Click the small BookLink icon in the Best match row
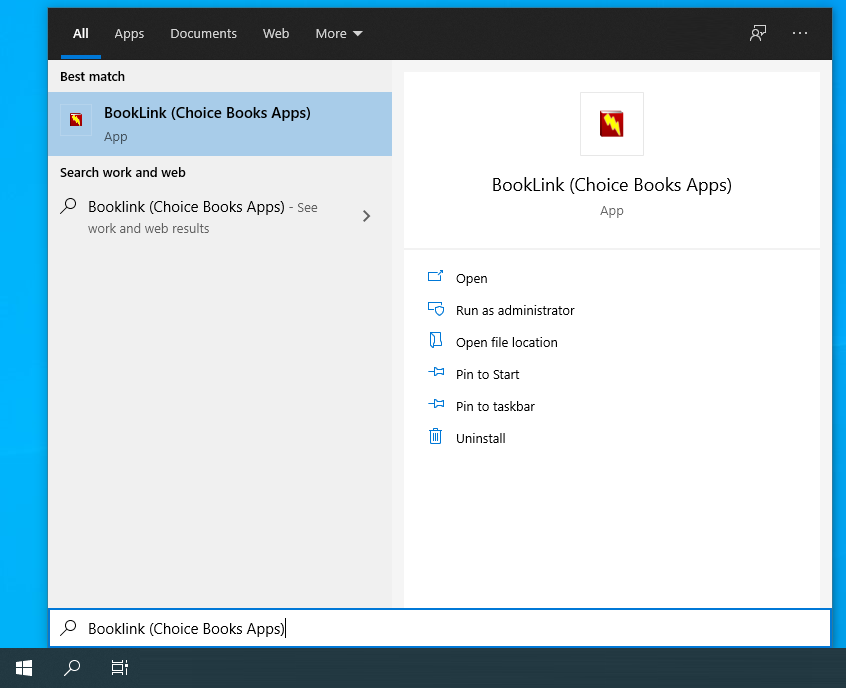 point(76,119)
